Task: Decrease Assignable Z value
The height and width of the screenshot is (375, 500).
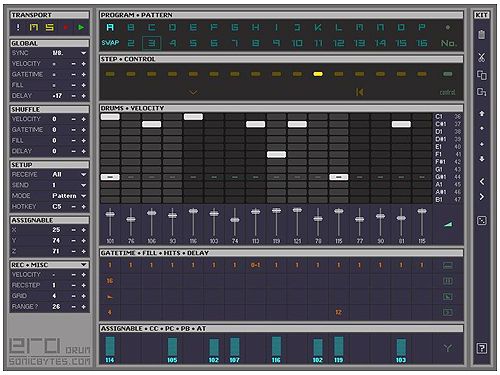Action: coord(74,251)
